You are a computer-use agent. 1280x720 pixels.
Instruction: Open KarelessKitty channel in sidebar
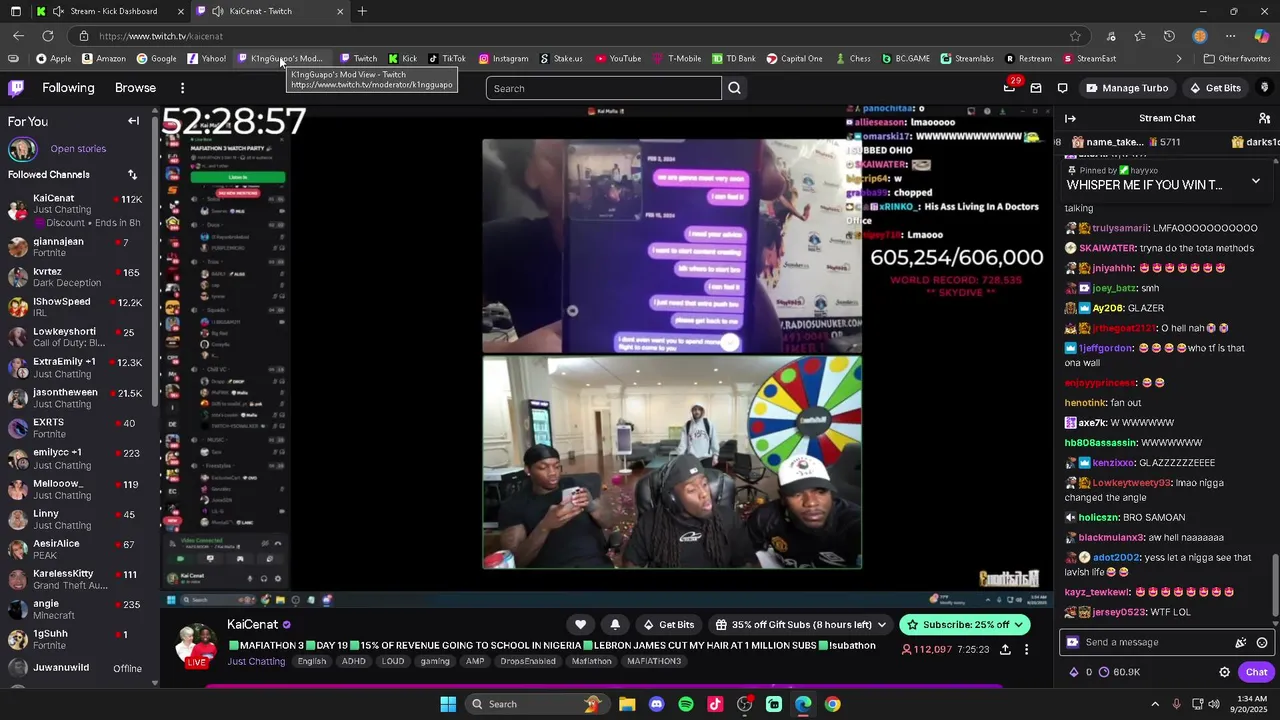tap(80, 580)
